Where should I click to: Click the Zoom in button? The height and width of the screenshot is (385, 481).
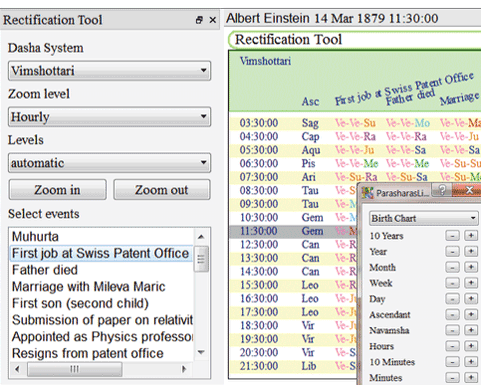tap(58, 190)
